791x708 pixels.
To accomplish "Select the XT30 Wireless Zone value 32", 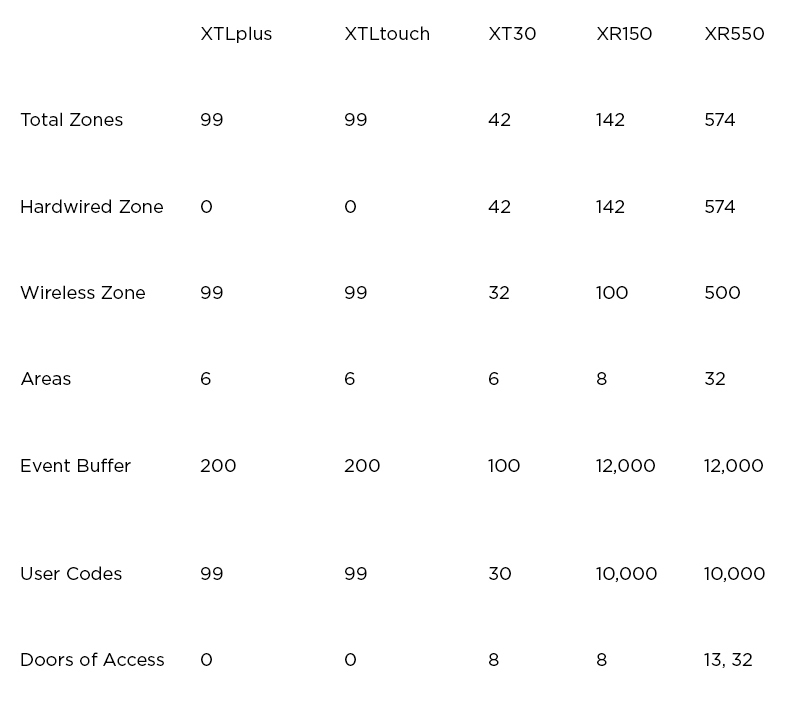I will coord(499,293).
